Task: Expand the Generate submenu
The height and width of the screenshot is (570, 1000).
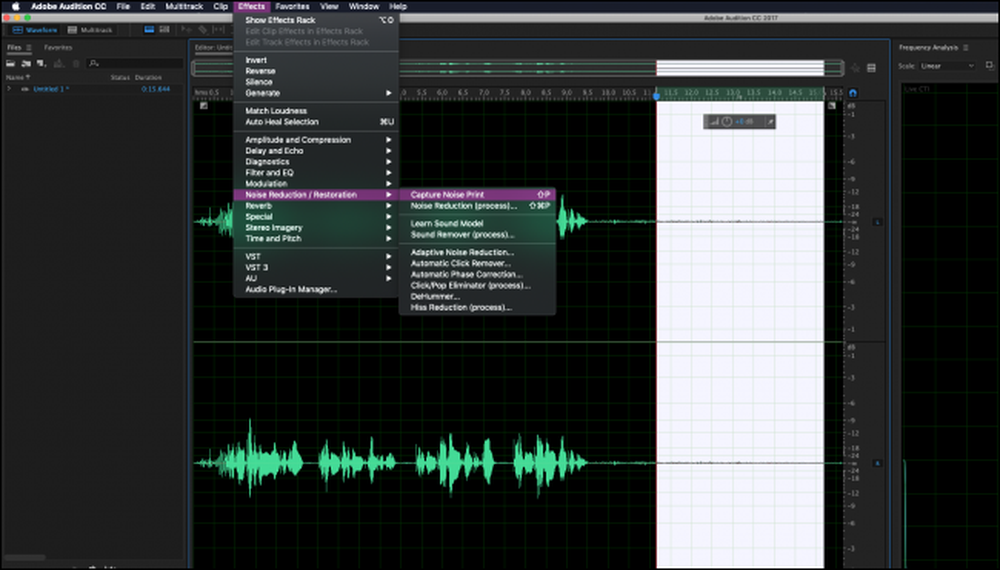Action: (316, 92)
